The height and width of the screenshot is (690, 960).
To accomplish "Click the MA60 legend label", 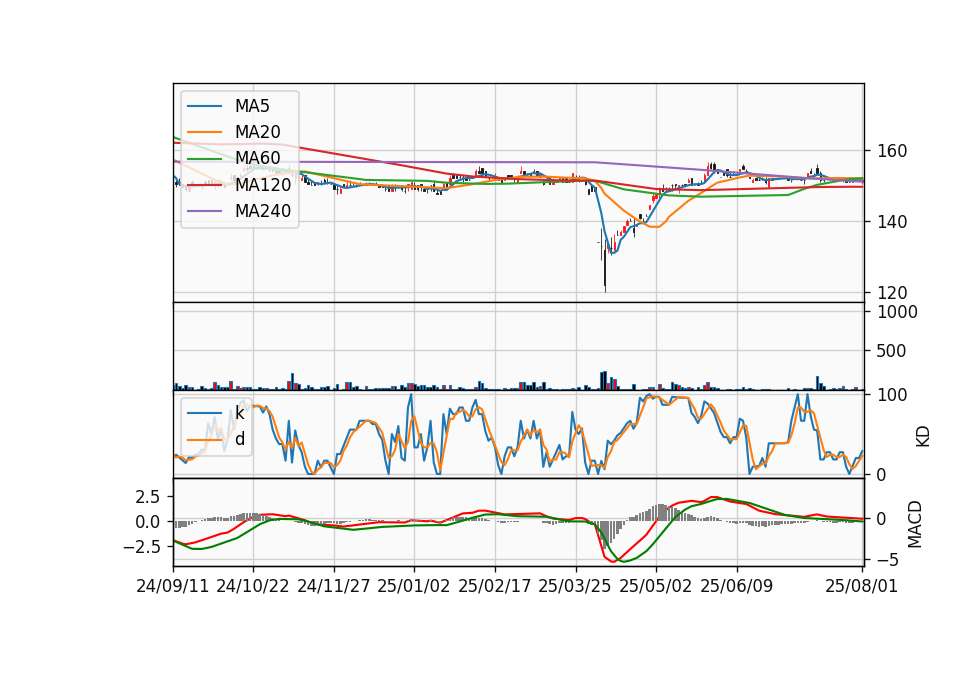I will [x=257, y=158].
